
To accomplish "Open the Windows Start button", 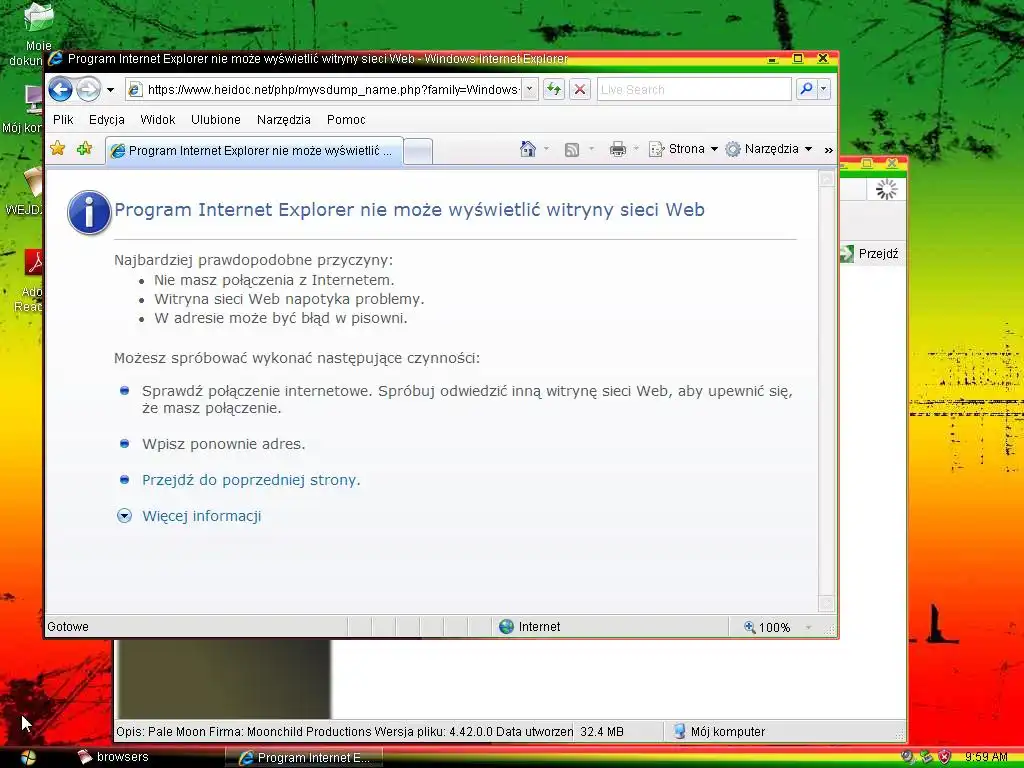I will [x=28, y=758].
